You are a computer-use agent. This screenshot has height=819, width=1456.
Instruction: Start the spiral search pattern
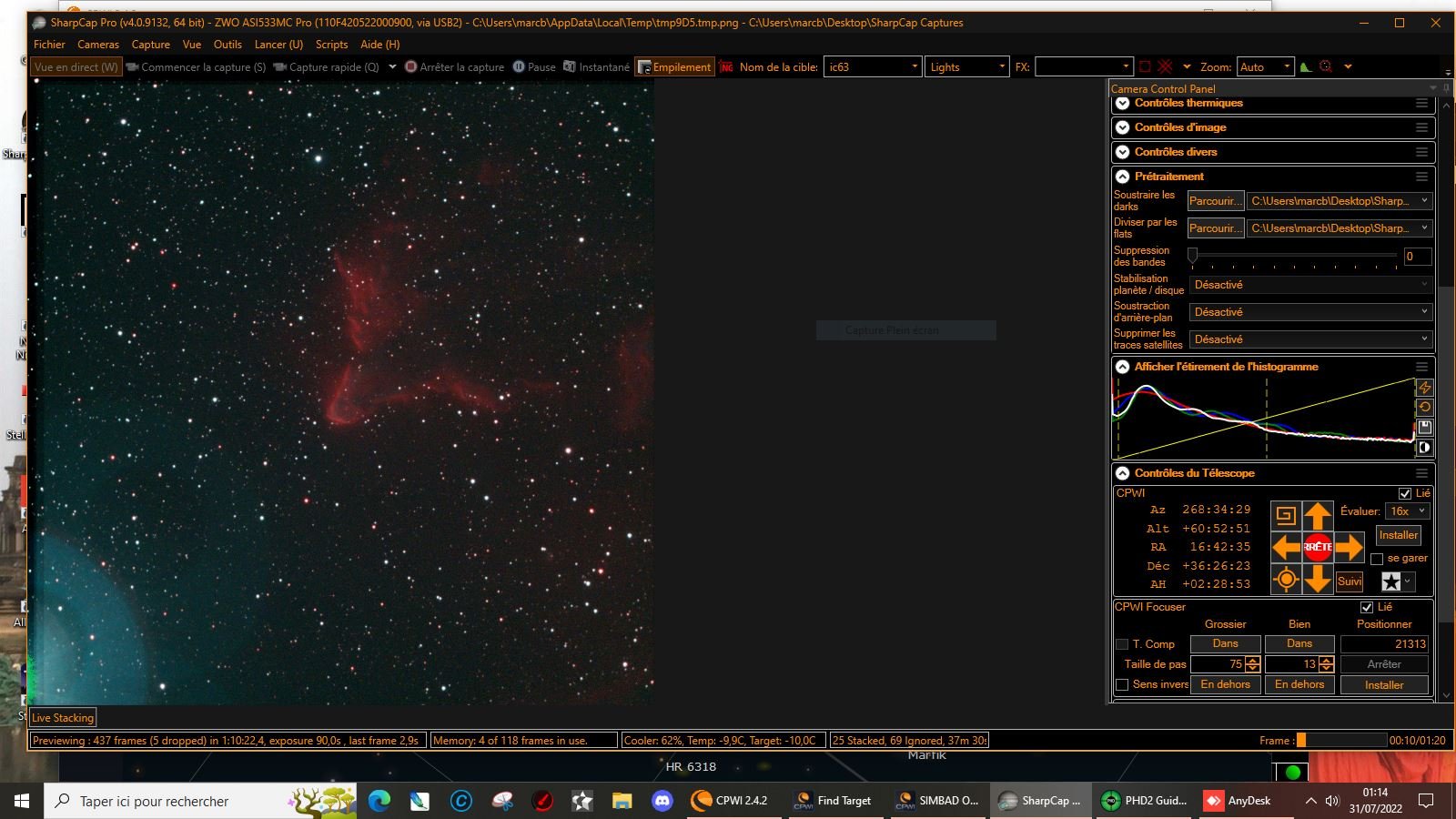tap(1286, 516)
